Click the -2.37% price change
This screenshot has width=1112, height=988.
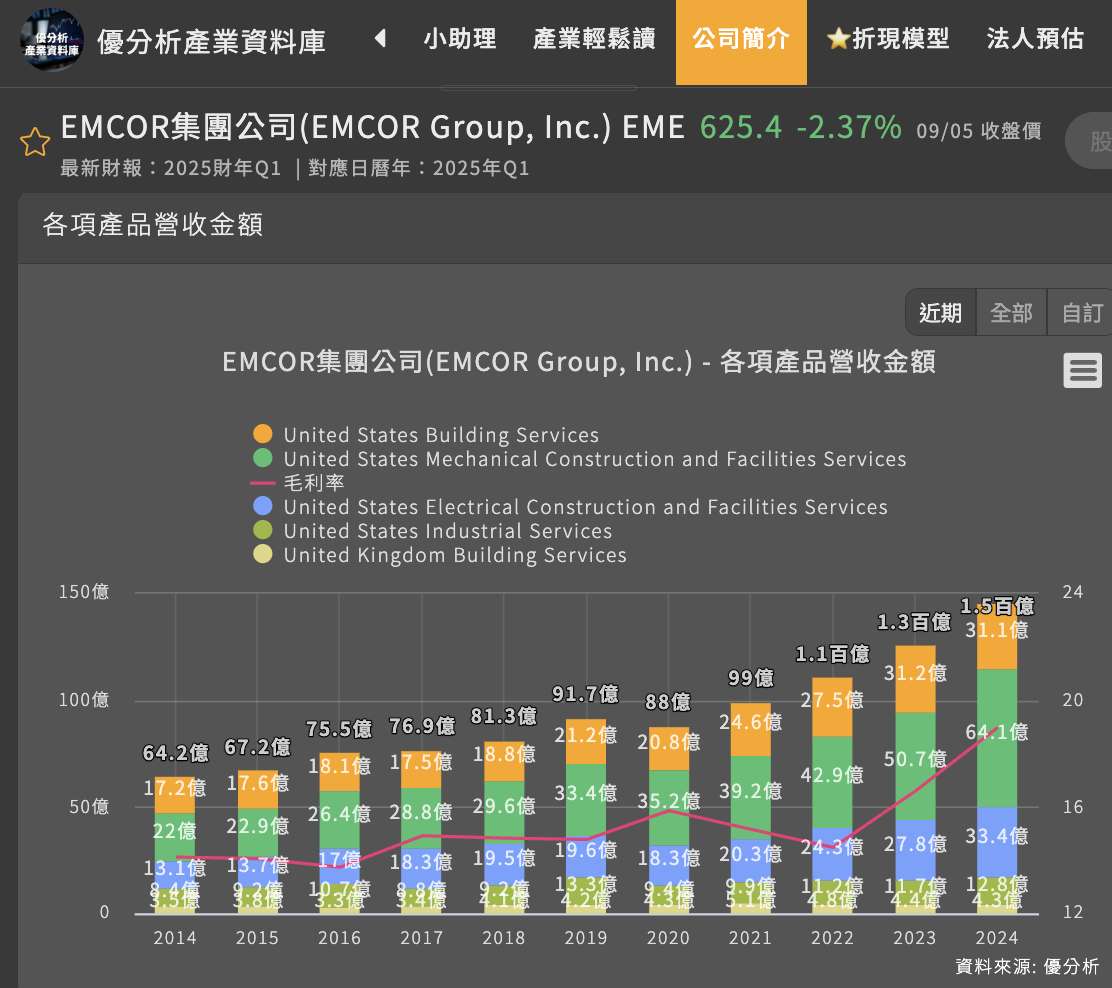coord(848,128)
